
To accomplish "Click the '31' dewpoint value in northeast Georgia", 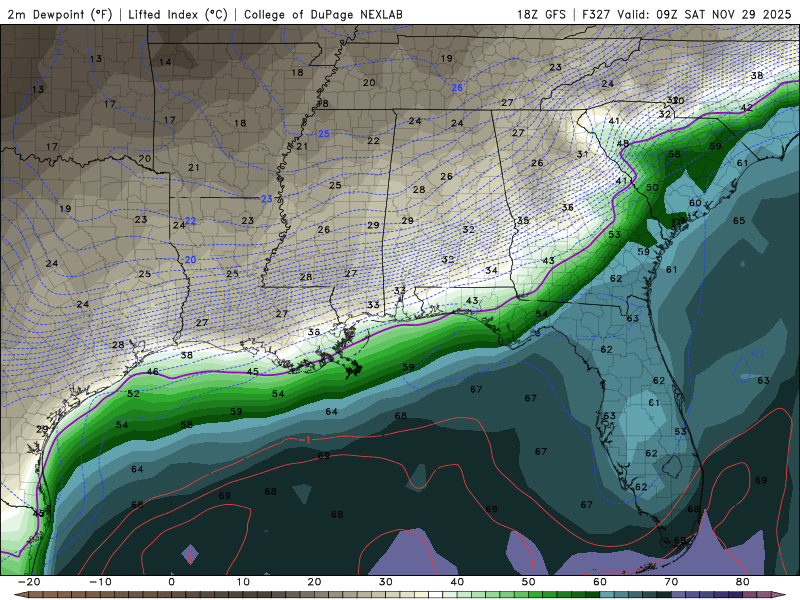I will (582, 154).
